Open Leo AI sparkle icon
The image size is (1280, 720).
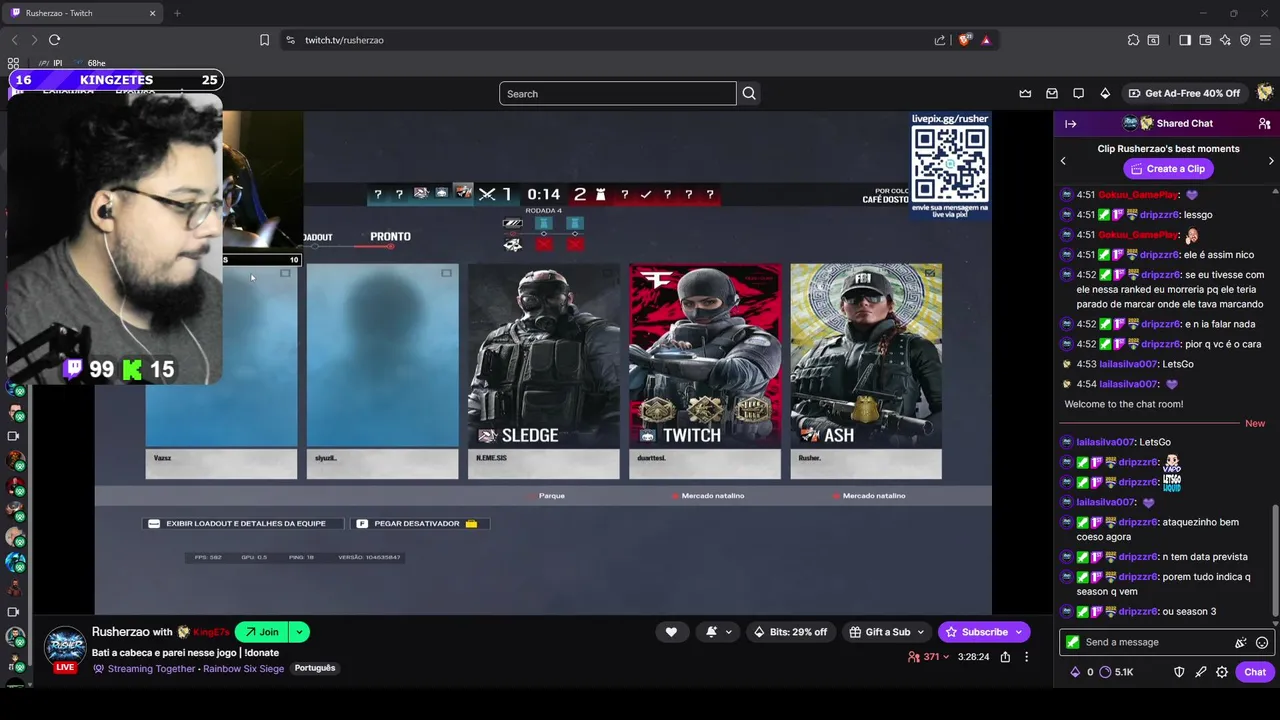pyautogui.click(x=1225, y=40)
